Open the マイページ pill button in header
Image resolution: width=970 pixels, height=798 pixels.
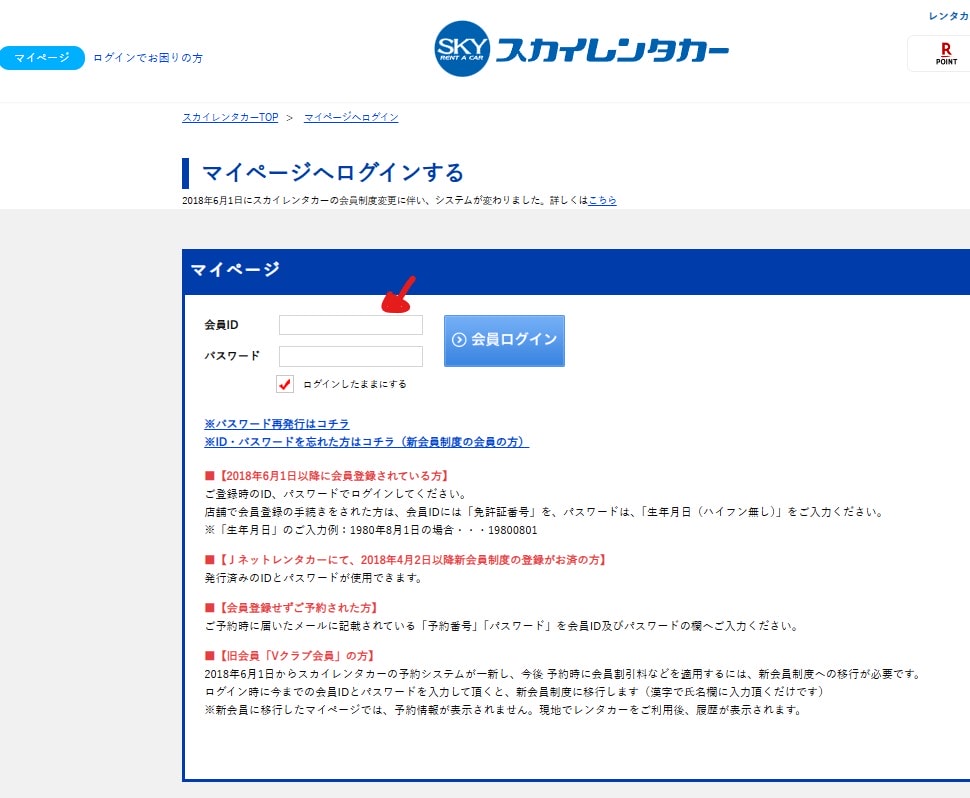[41, 58]
